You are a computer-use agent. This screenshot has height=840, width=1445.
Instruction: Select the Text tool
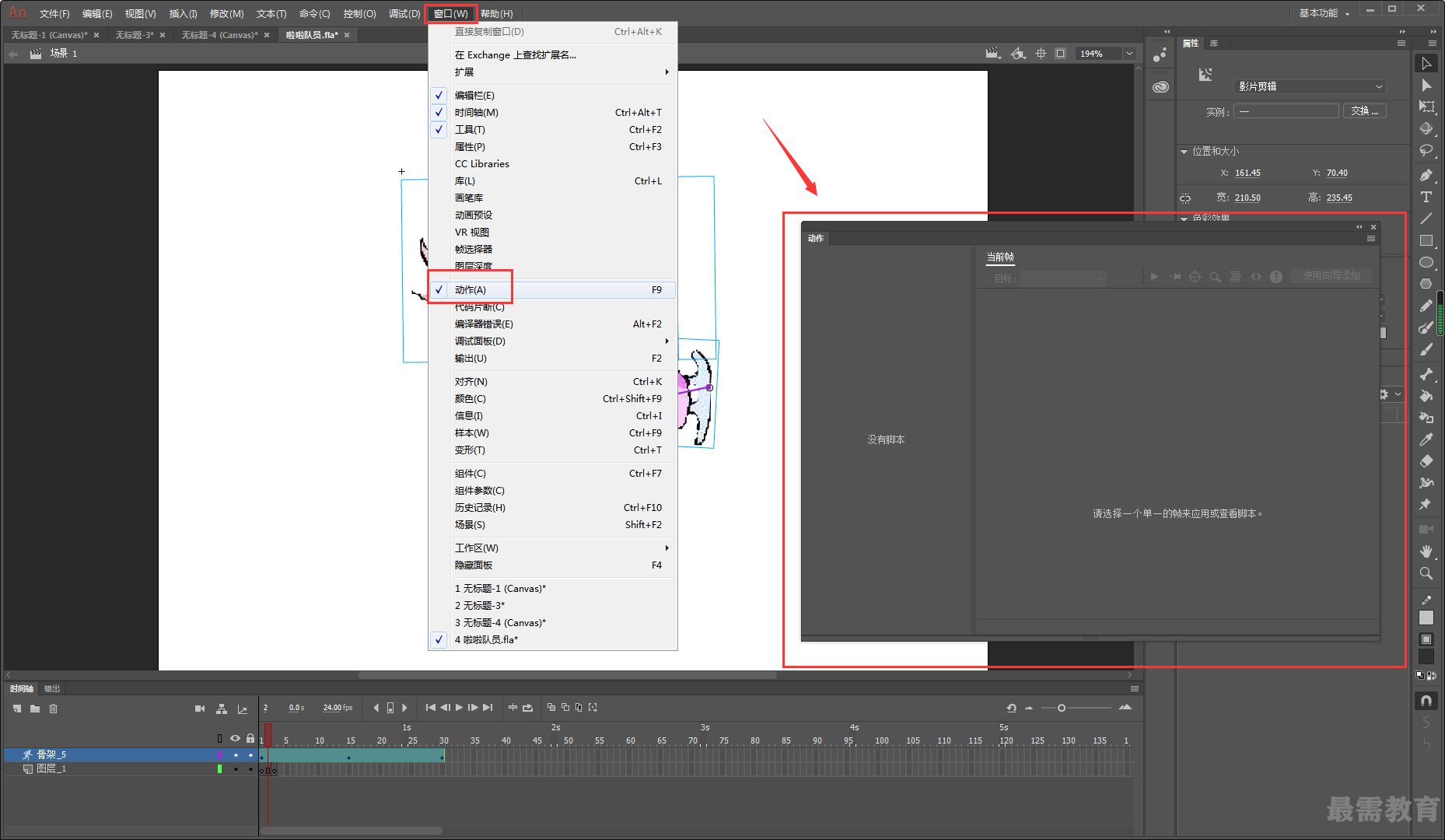pos(1426,197)
